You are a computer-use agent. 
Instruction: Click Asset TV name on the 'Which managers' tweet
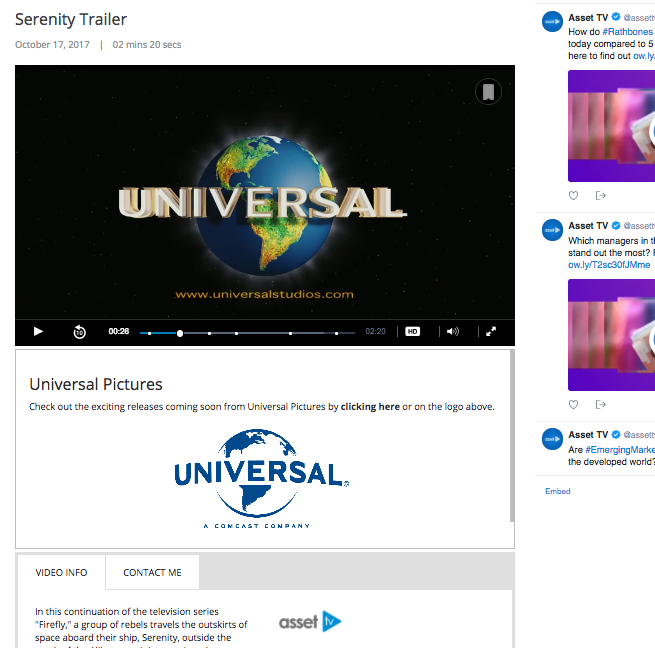pos(588,226)
